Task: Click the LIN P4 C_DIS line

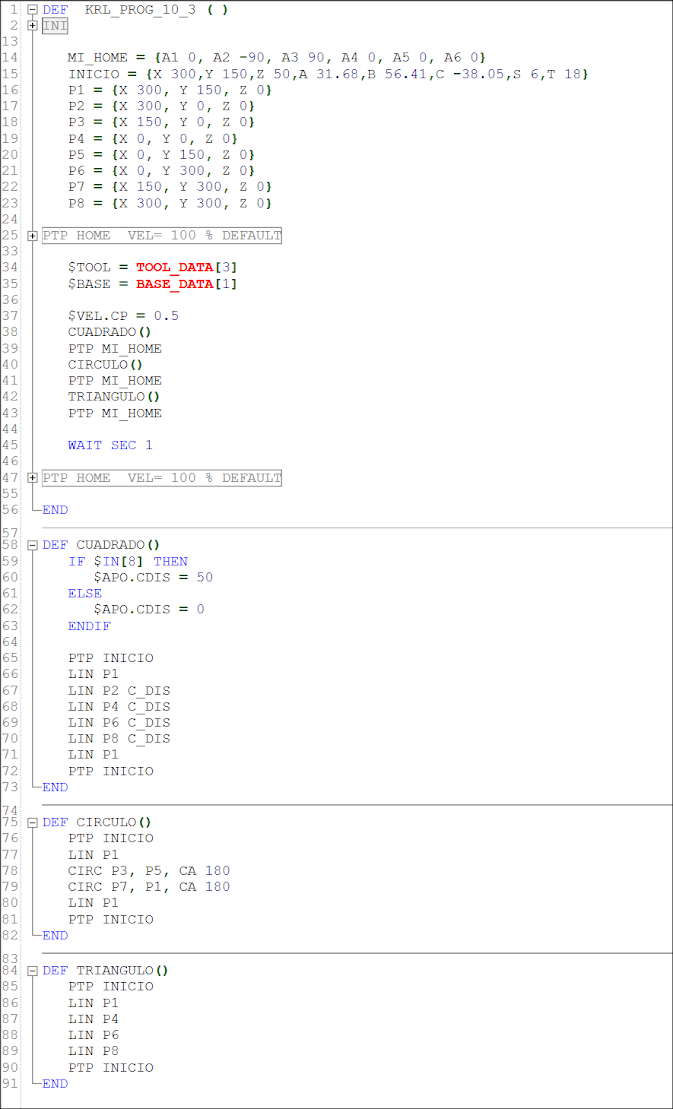Action: pos(119,707)
